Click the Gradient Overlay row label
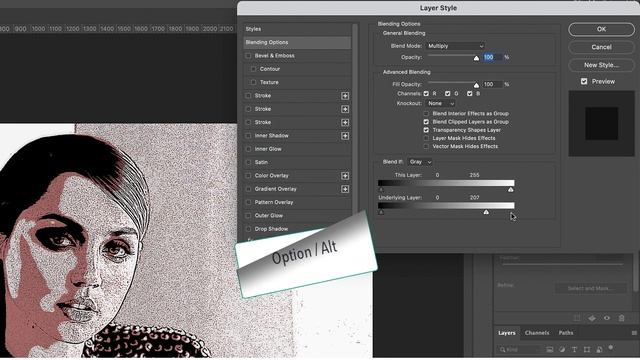This screenshot has height=360, width=640. click(276, 189)
